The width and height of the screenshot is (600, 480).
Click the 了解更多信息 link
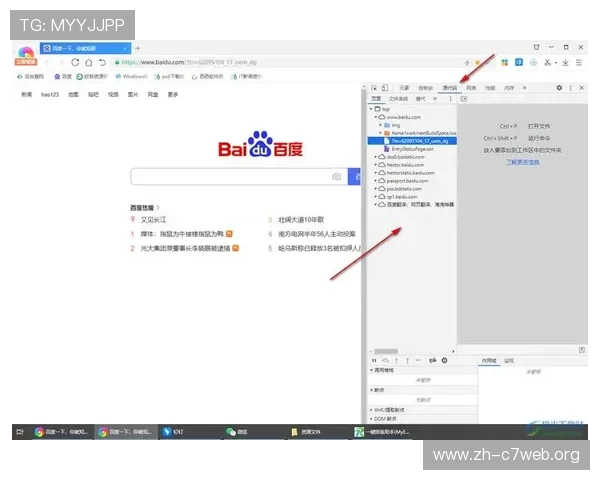[x=524, y=160]
